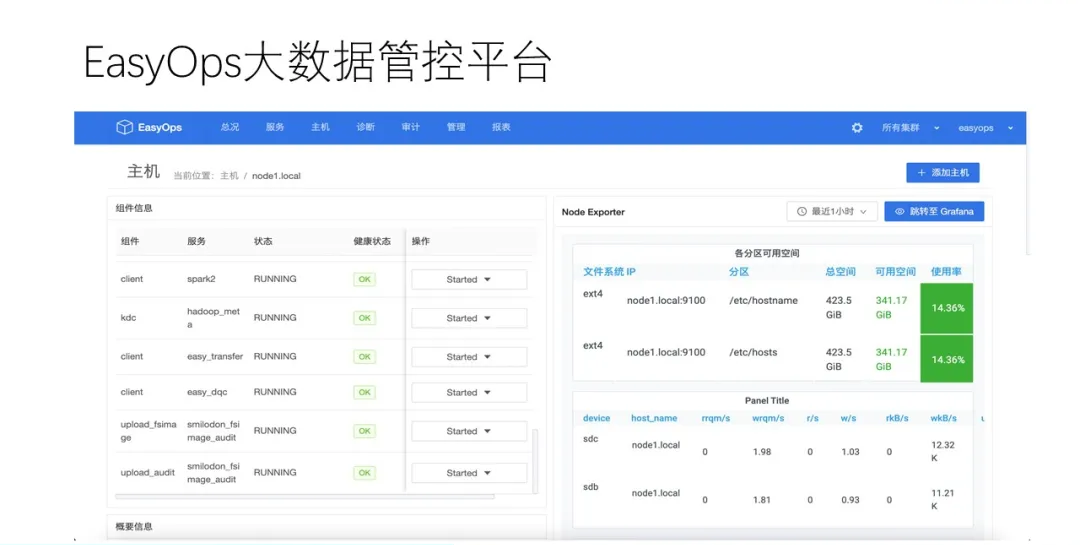Select the sdc device cell
The image size is (1080, 545).
coord(590,439)
